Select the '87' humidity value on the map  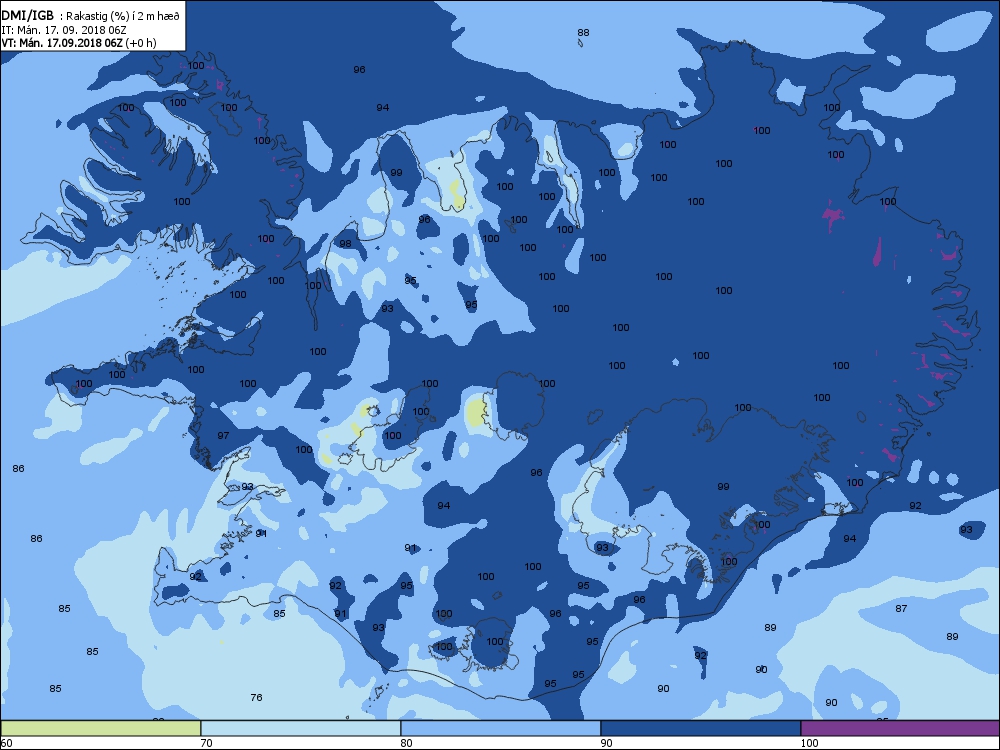901,608
